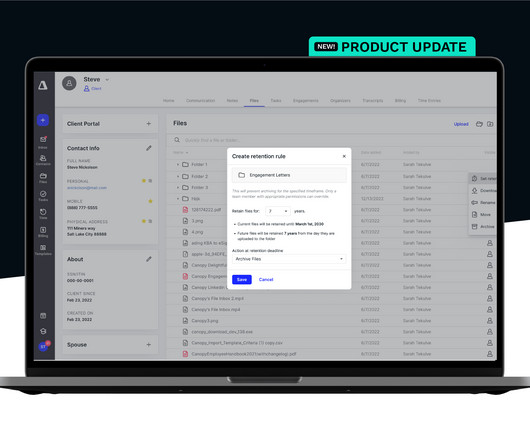Expand the Steve client name chevron
Image resolution: width=530 pixels, height=442 pixels.
pos(107,80)
